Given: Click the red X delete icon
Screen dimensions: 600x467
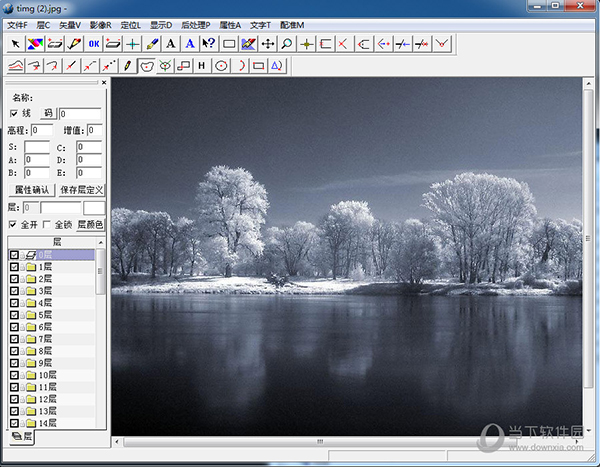Looking at the screenshot, I should tap(343, 44).
